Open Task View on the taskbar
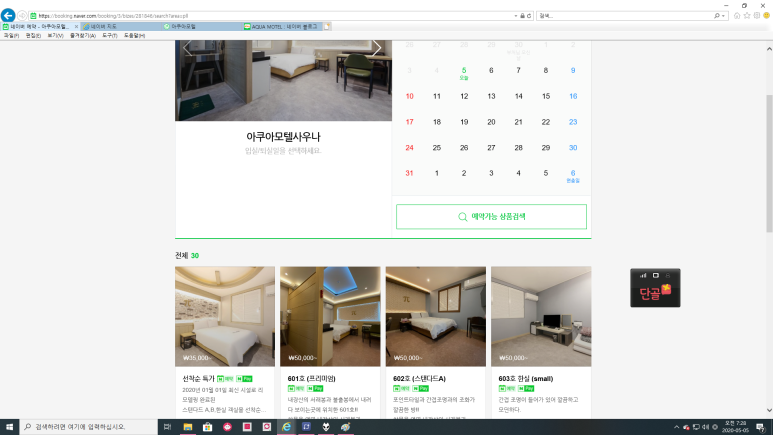773x435 pixels. coord(168,427)
